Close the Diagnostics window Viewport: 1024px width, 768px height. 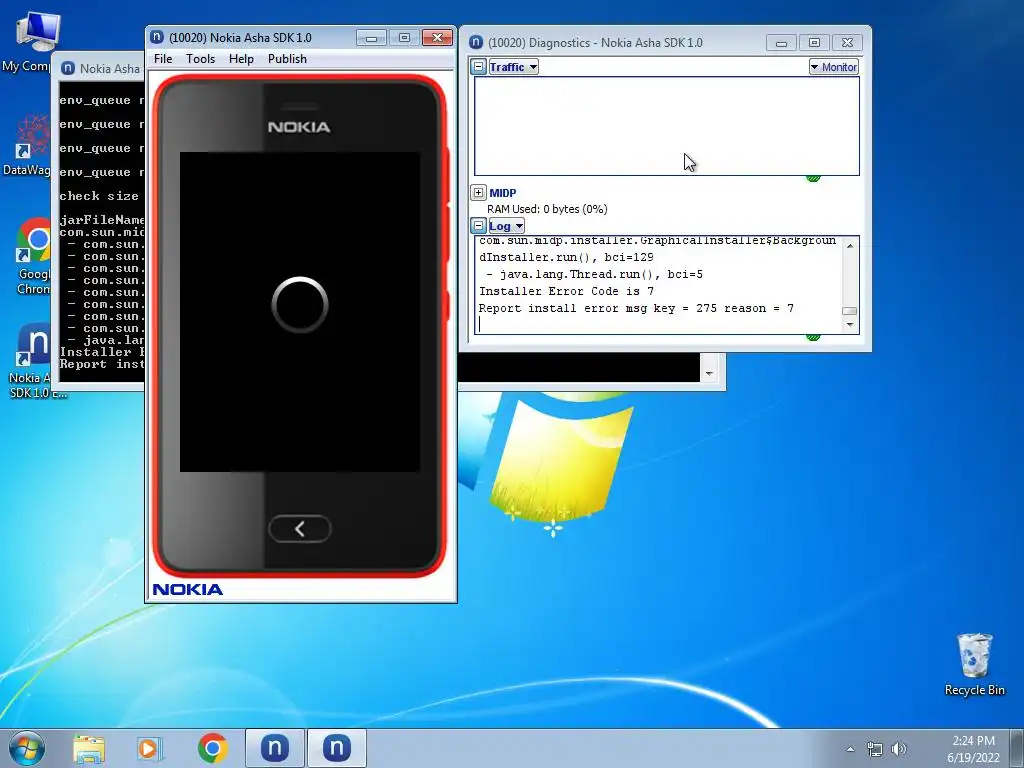point(848,43)
